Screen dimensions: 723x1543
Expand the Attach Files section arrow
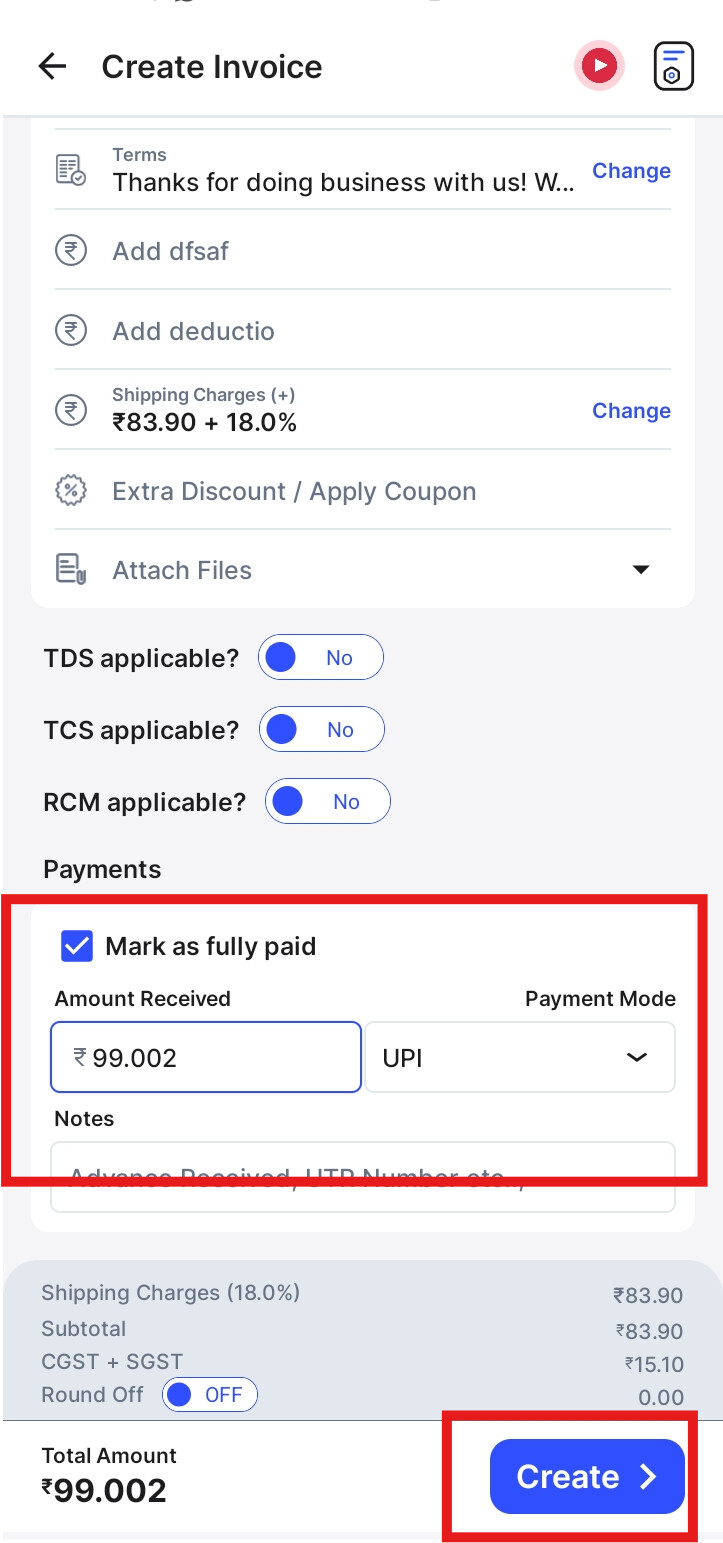click(x=641, y=570)
